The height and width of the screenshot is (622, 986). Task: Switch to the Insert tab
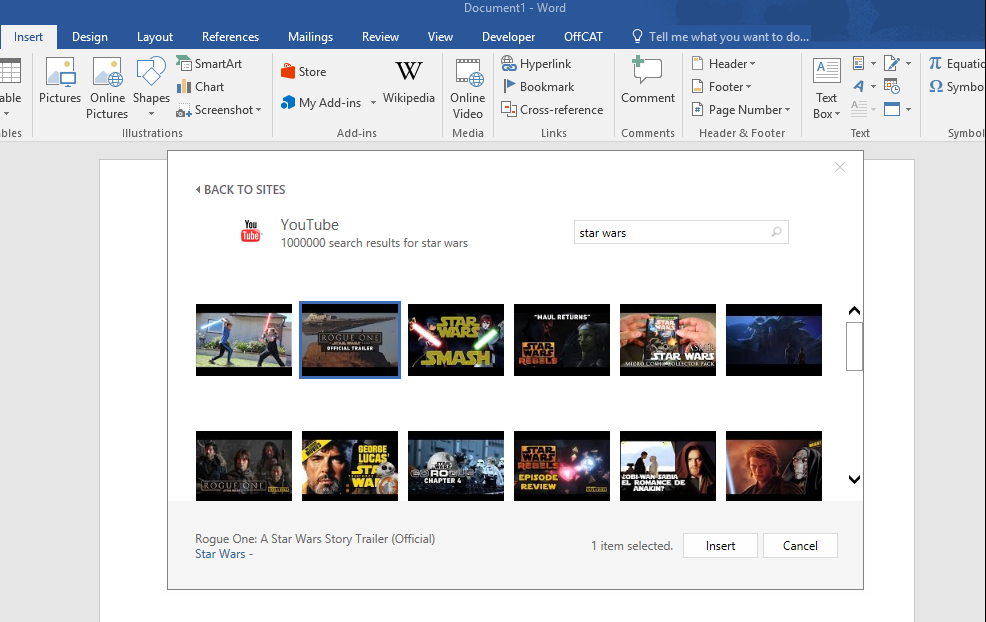pos(28,37)
